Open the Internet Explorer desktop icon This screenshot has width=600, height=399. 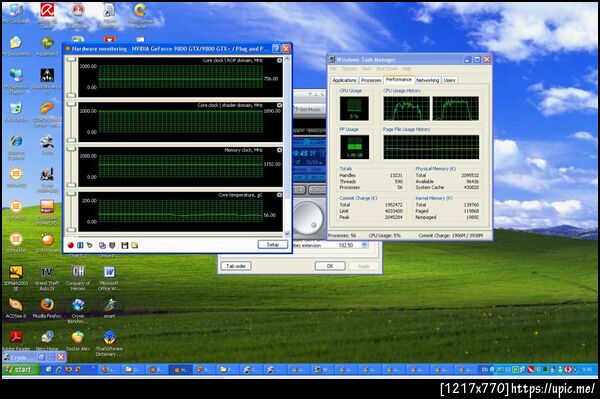pyautogui.click(x=16, y=147)
